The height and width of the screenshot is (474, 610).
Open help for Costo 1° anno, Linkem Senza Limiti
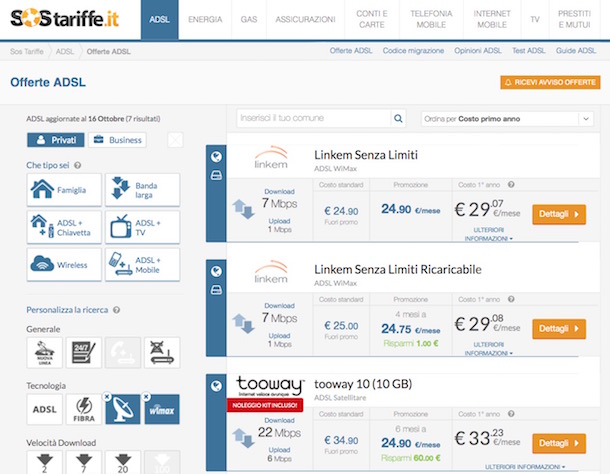[511, 184]
